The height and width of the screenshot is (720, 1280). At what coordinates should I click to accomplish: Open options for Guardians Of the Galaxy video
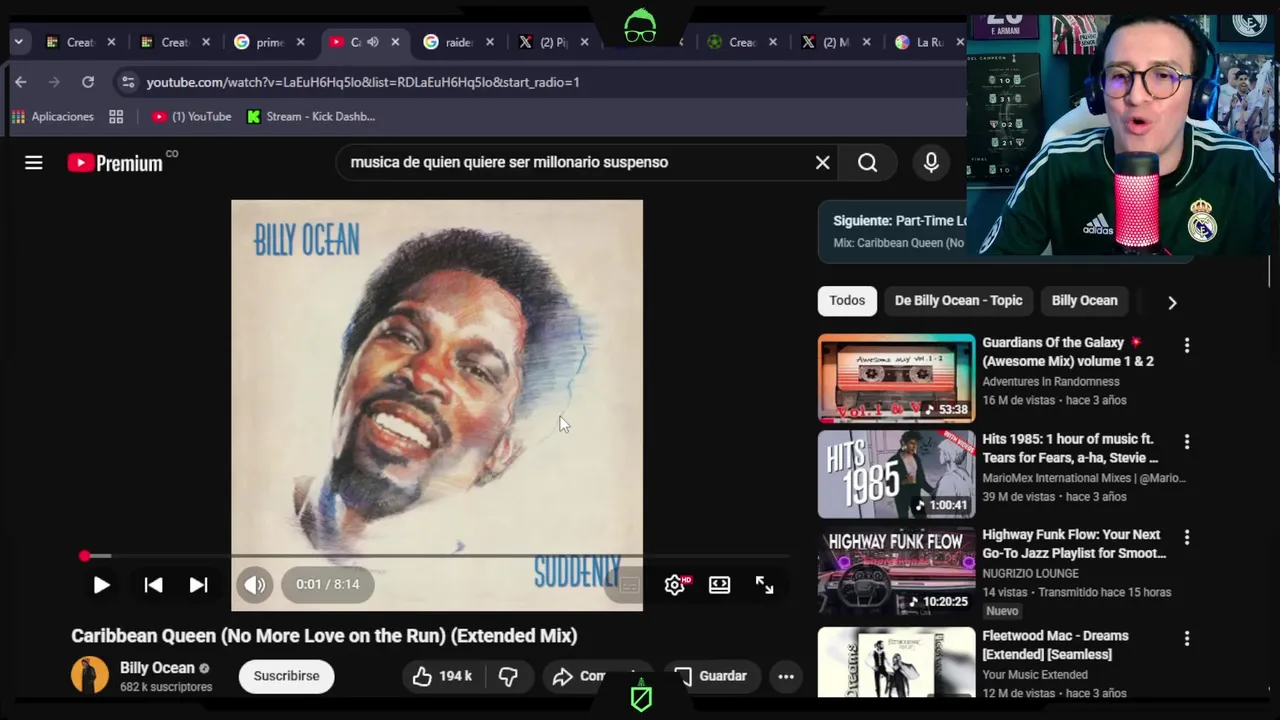tap(1187, 345)
